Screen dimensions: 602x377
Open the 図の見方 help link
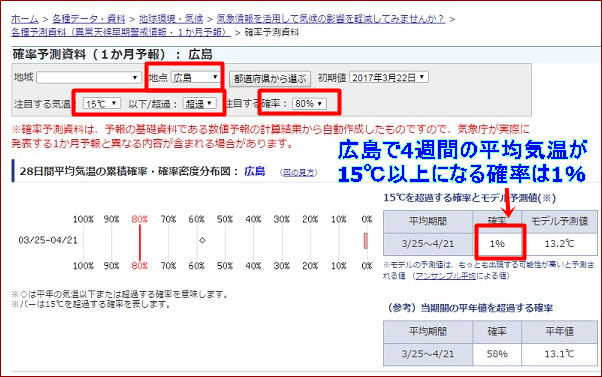(x=299, y=173)
